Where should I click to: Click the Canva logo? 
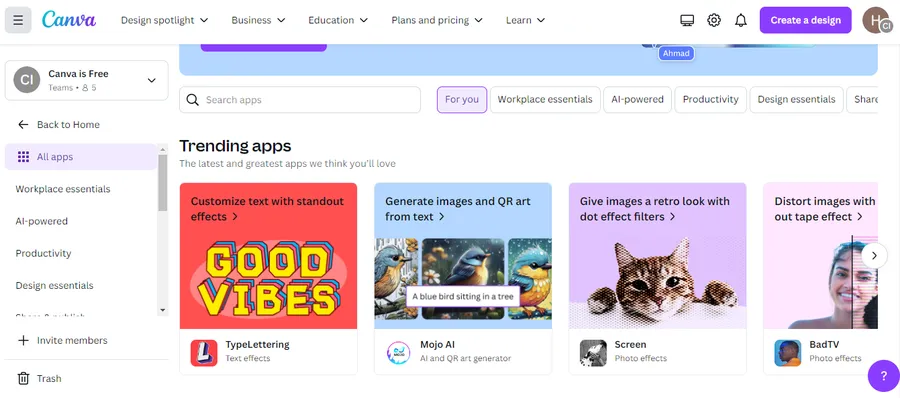69,20
